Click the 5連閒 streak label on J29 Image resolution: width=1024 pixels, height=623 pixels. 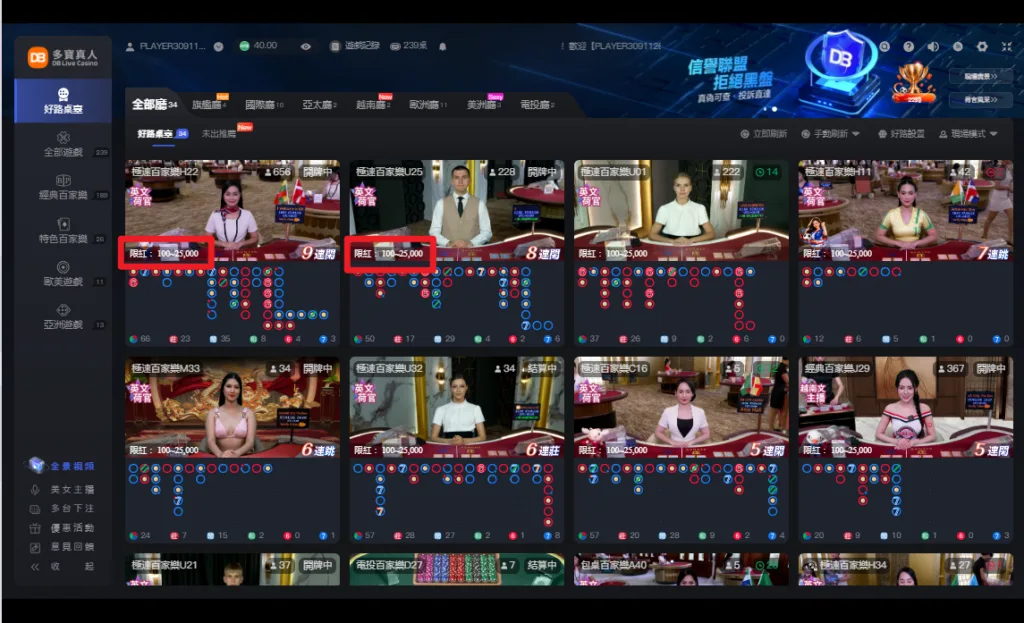coord(992,449)
